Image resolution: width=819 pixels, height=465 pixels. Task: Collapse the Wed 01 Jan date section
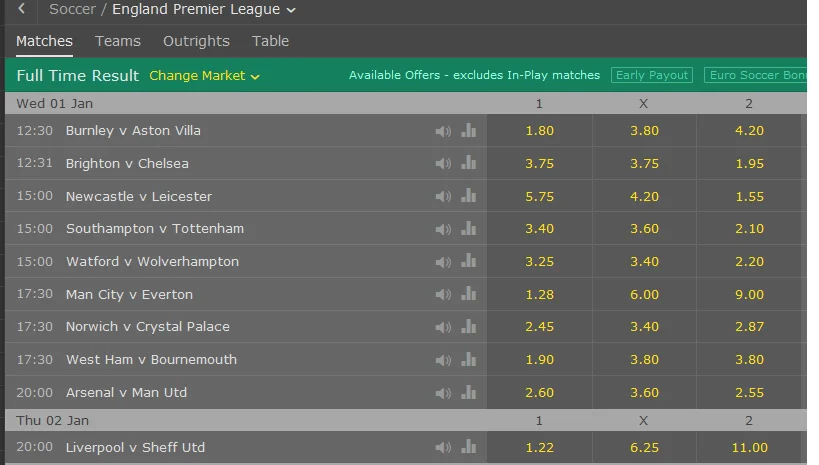point(55,103)
